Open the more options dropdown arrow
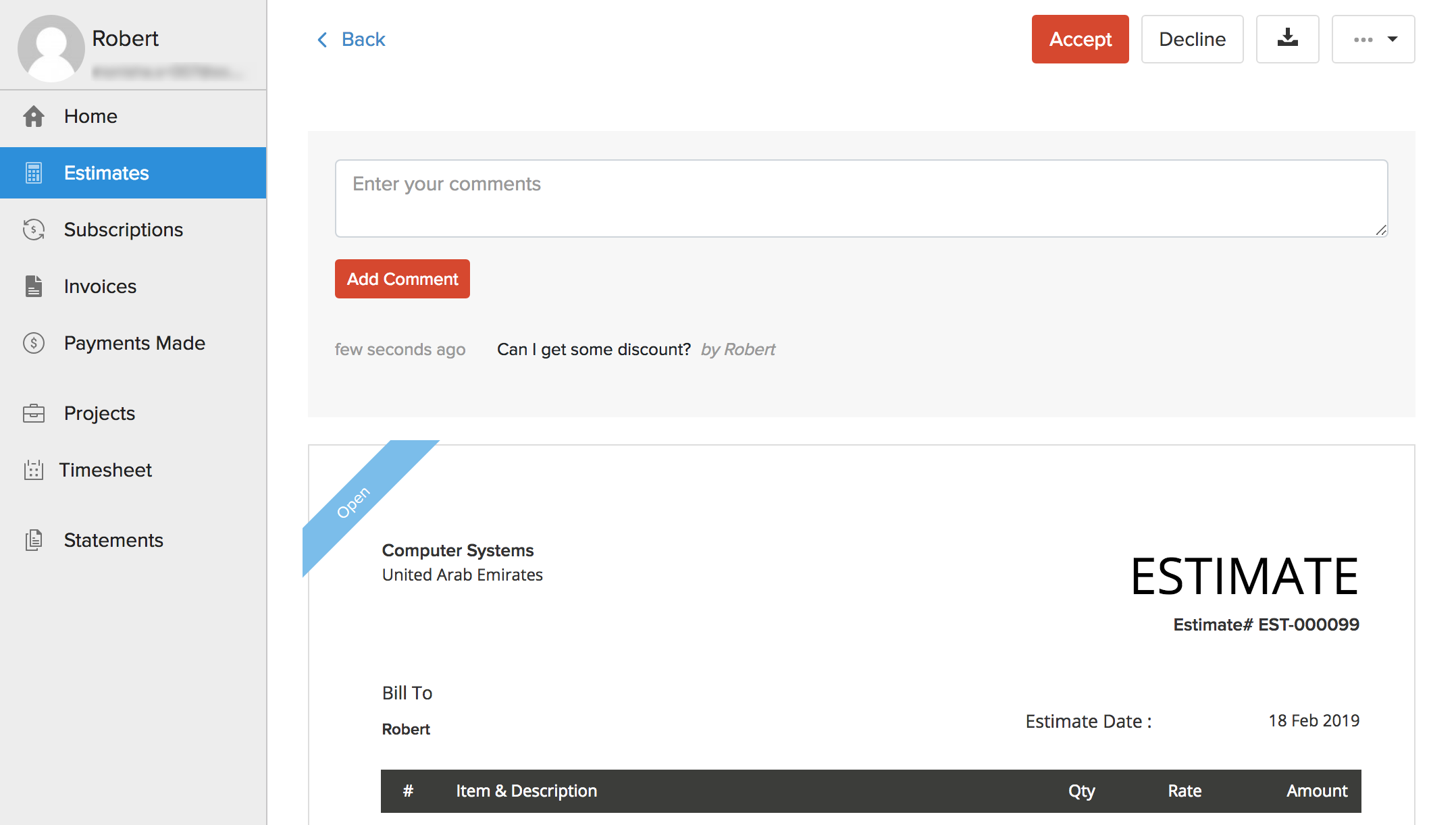 (x=1393, y=39)
